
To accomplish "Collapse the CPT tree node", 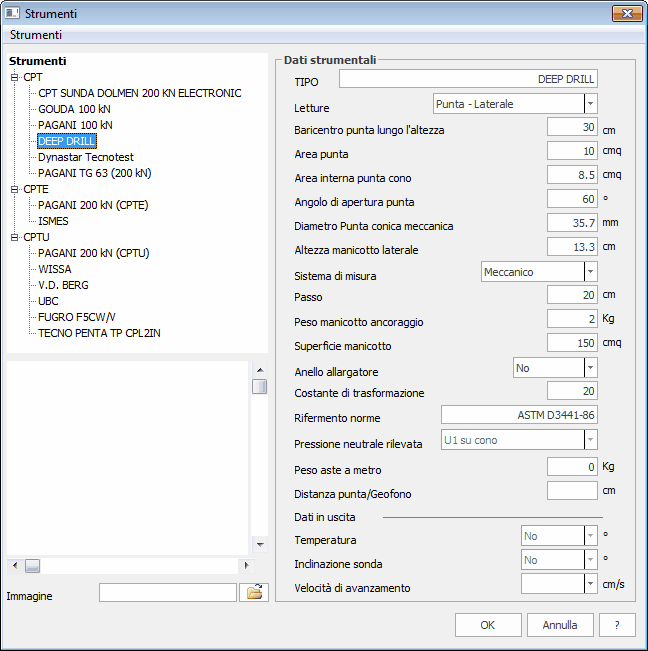I will pyautogui.click(x=15, y=77).
